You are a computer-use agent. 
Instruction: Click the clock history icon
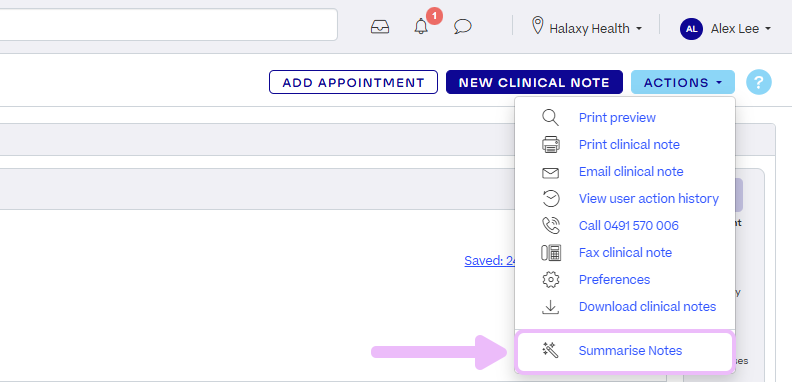pos(551,199)
